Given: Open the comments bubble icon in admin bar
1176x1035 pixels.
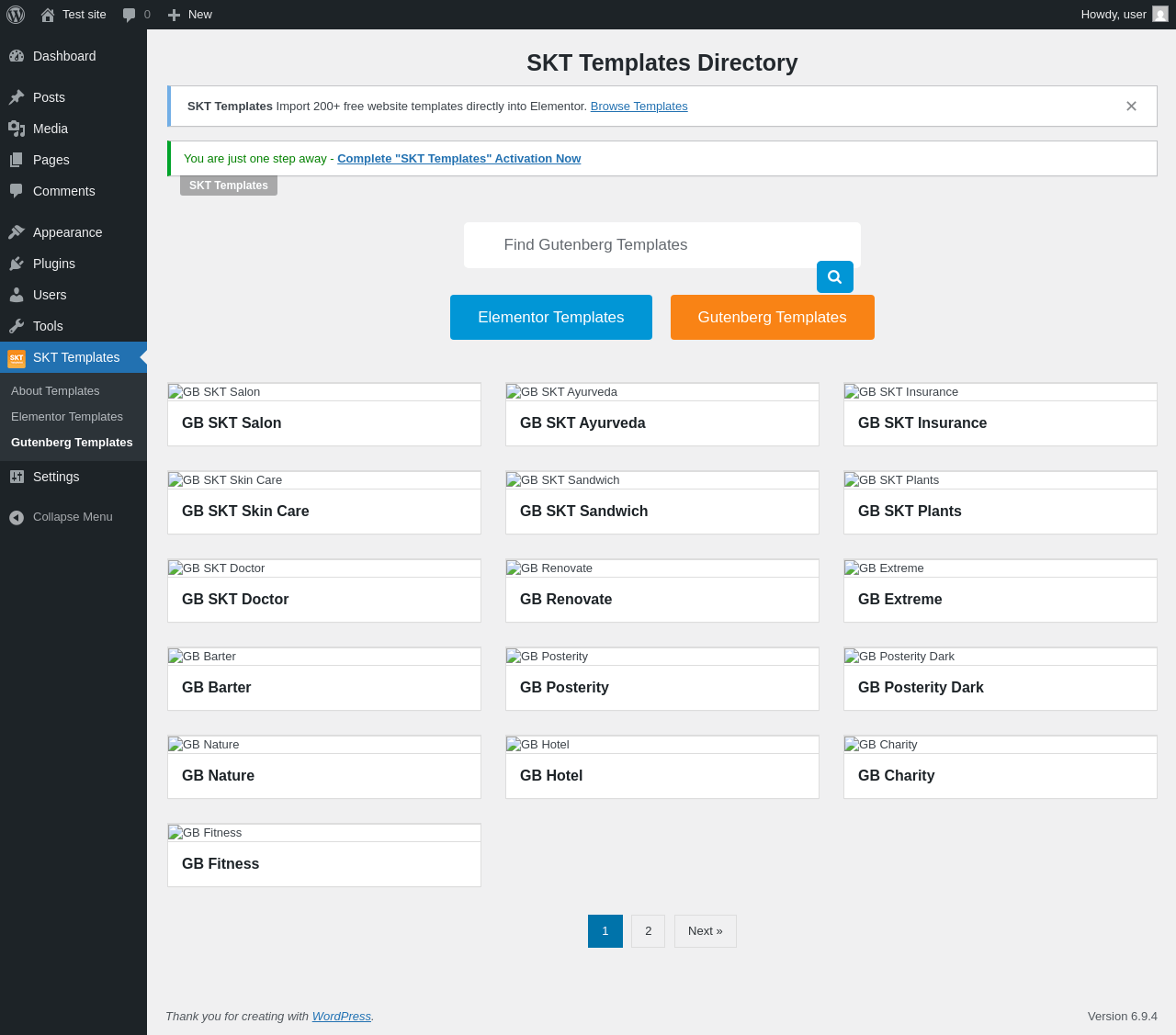Looking at the screenshot, I should 130,15.
